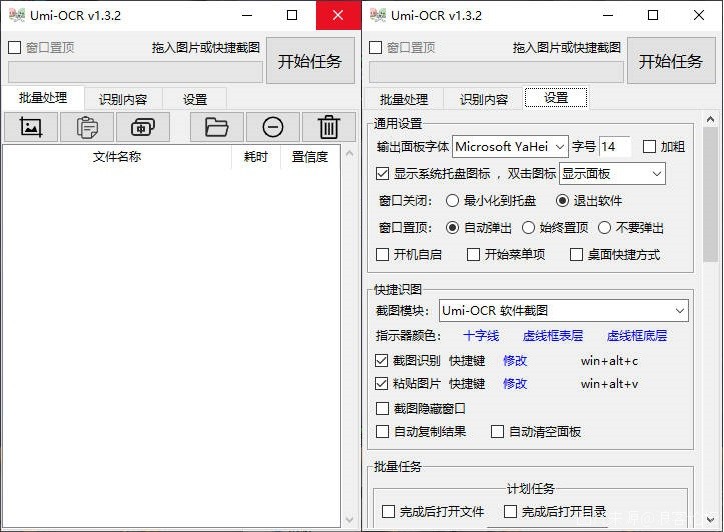724x532 pixels.
Task: Switch to 批量处理 tab in left window
Action: (43, 98)
